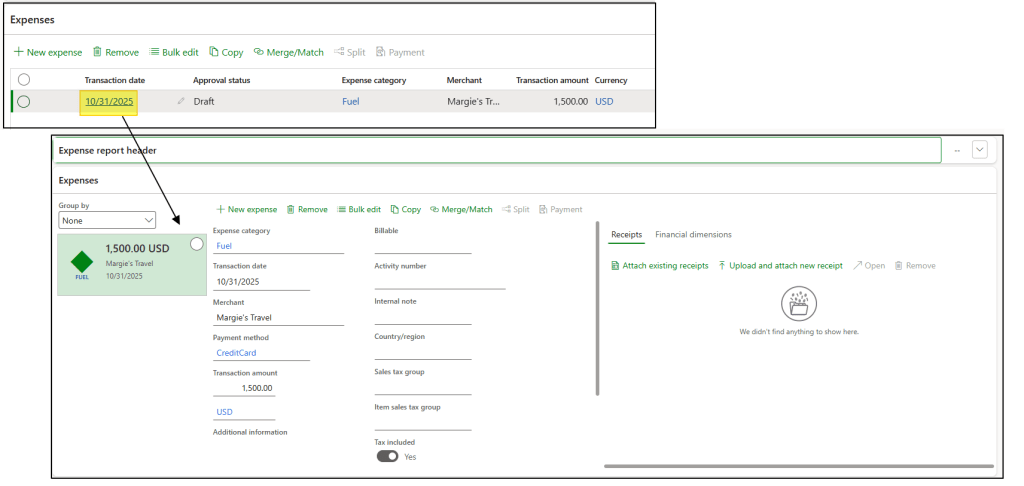Select the Receipts tab

pos(626,234)
